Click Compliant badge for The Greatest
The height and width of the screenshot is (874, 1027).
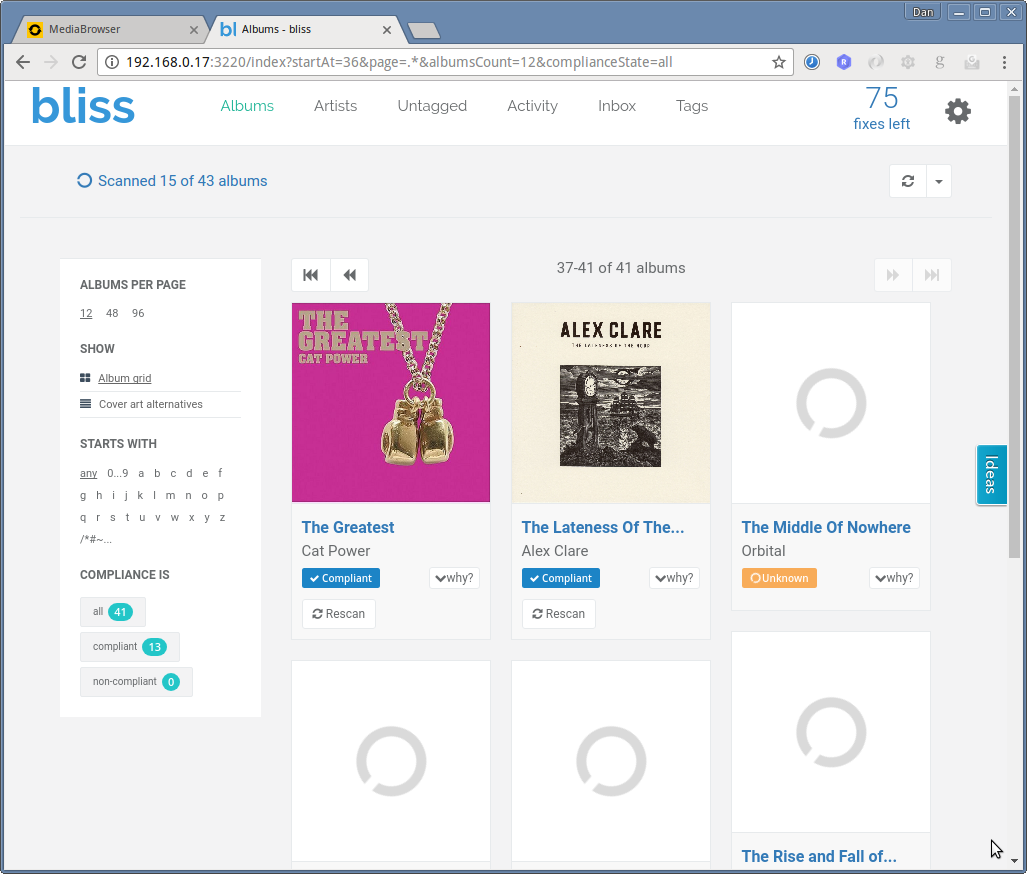pos(341,578)
